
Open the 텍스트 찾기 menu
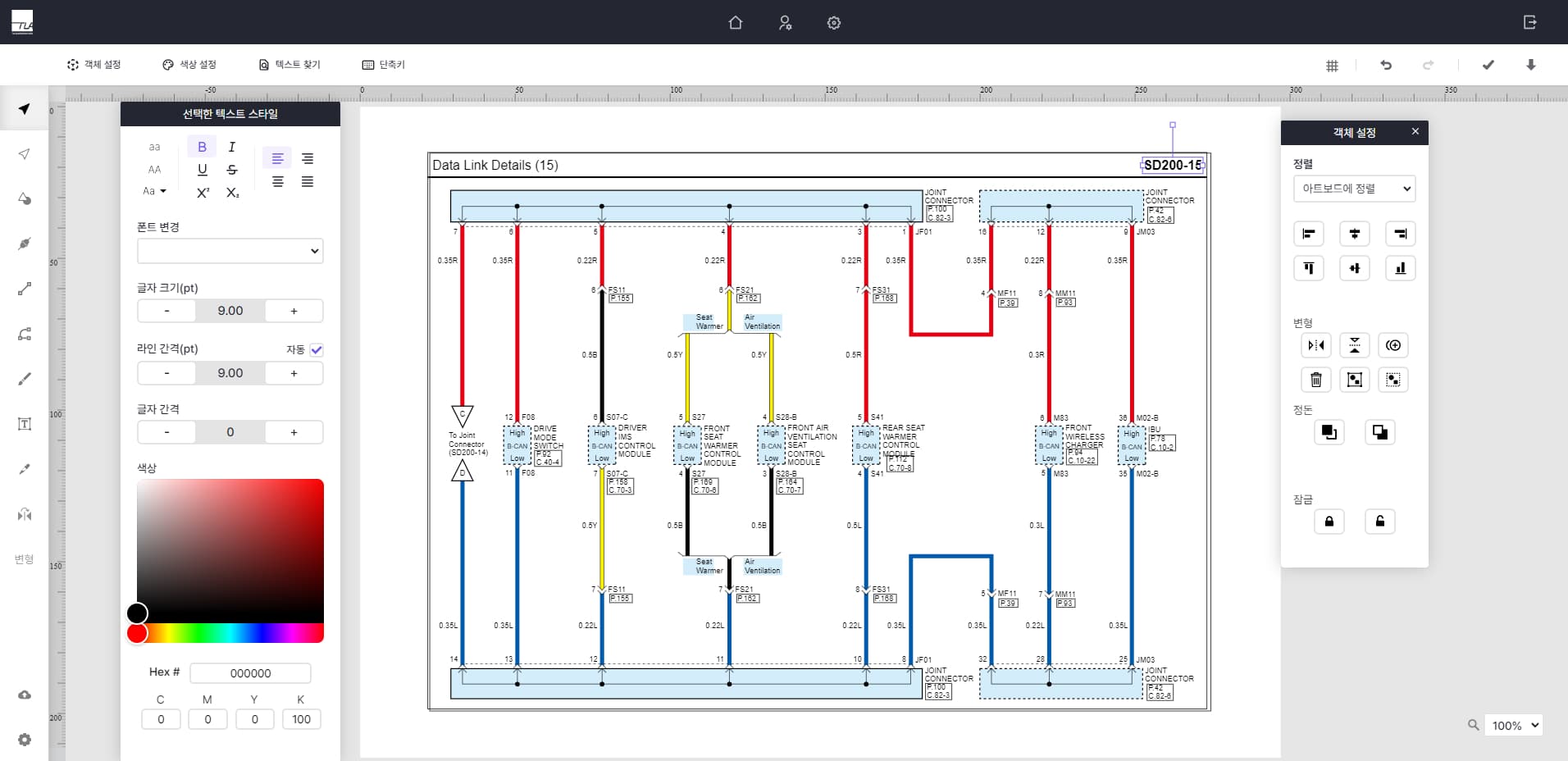click(x=289, y=65)
